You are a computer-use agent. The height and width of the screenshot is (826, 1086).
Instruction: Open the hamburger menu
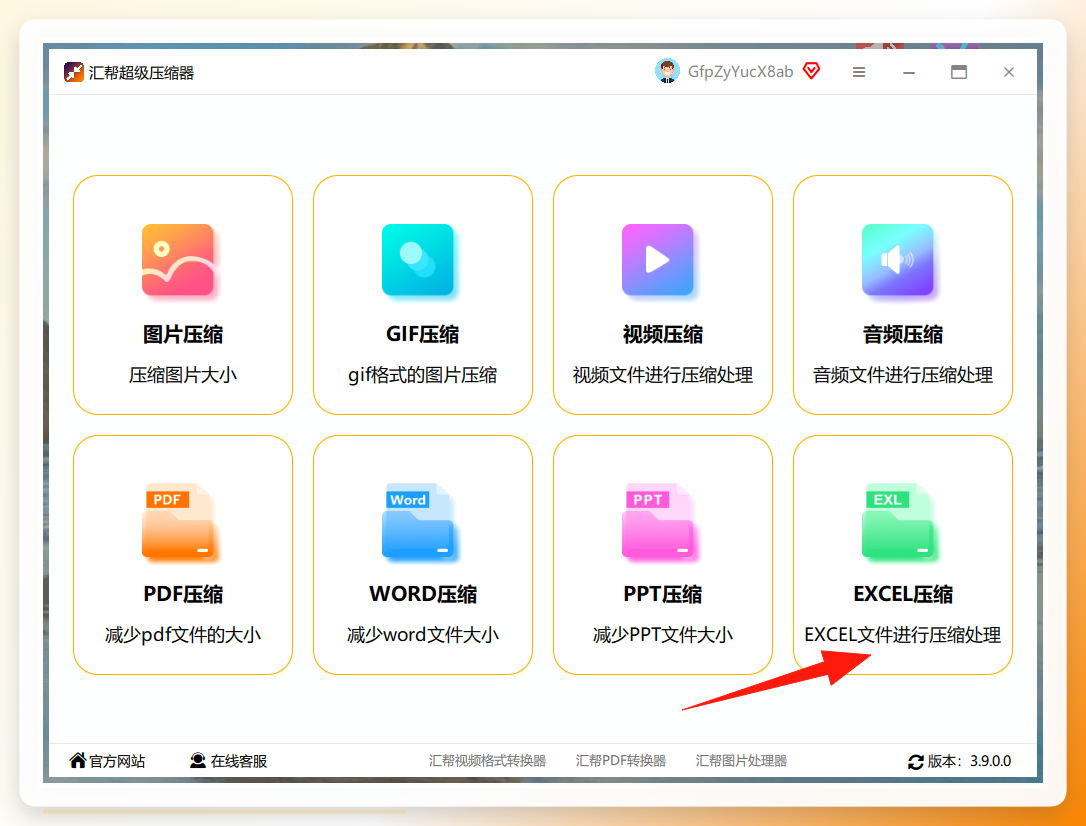click(x=859, y=72)
